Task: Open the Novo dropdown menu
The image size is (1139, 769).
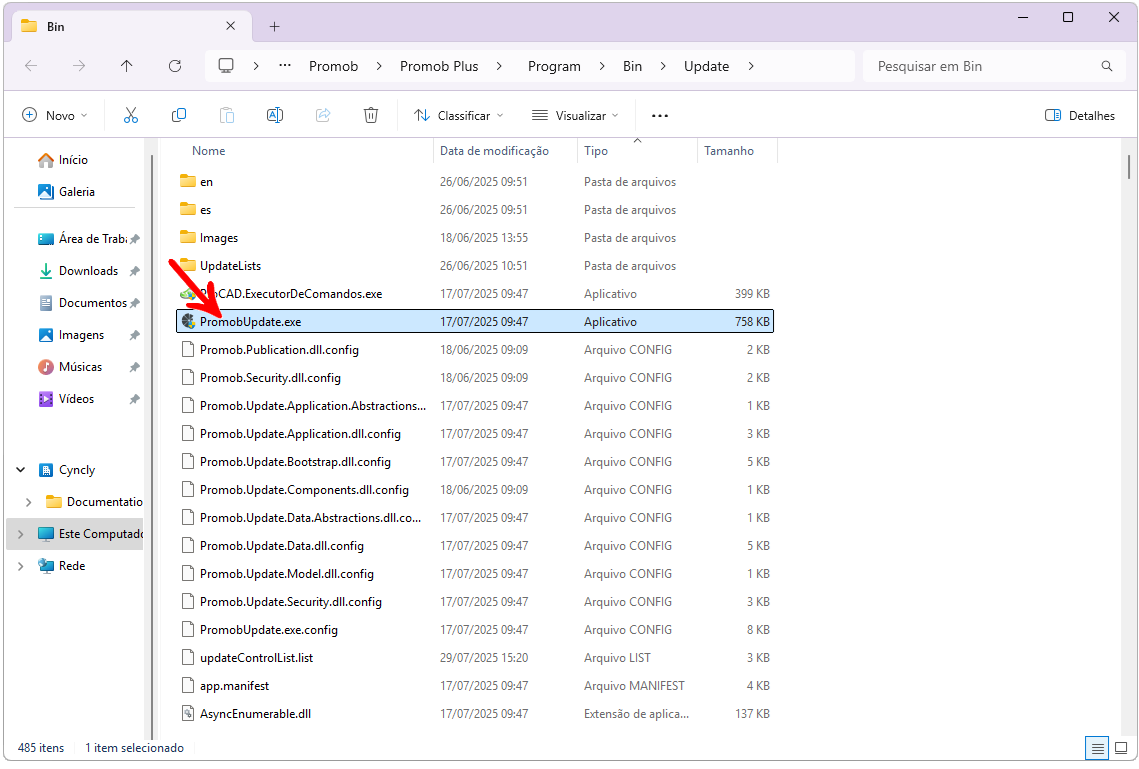Action: [55, 115]
